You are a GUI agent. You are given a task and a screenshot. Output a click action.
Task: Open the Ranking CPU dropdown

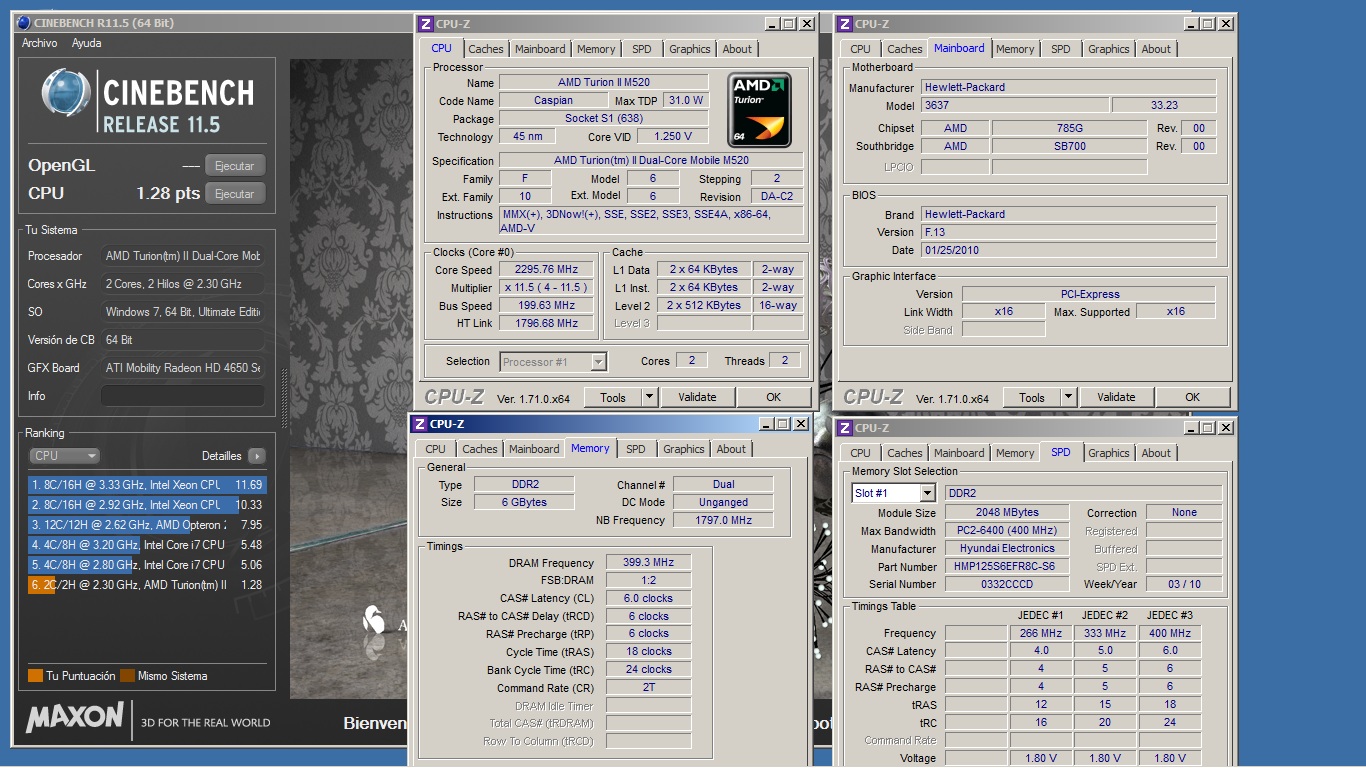[64, 456]
